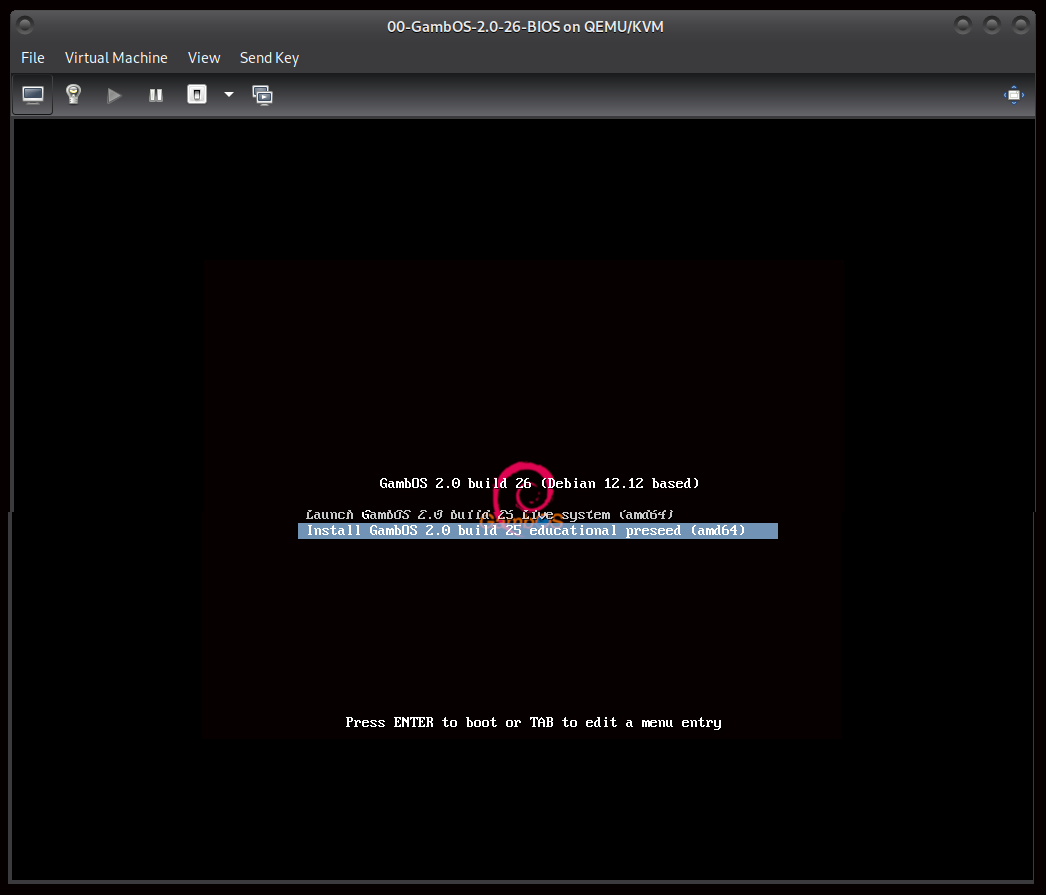
Task: Open the Virtual Machine menu
Action: click(x=116, y=58)
